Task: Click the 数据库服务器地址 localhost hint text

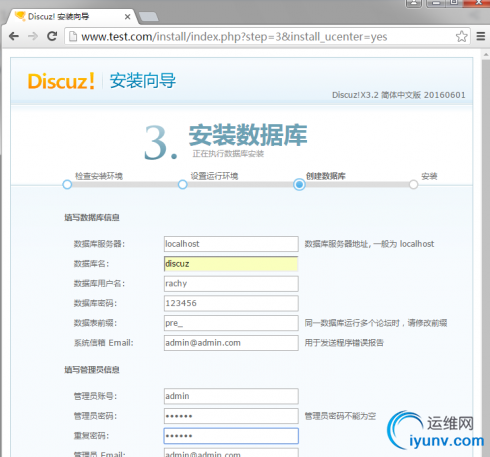Action: point(369,244)
